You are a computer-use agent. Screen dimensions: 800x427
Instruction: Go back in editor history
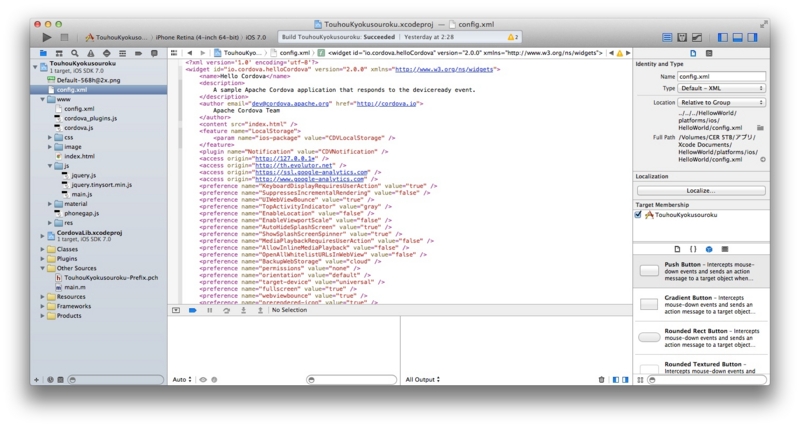[190, 53]
